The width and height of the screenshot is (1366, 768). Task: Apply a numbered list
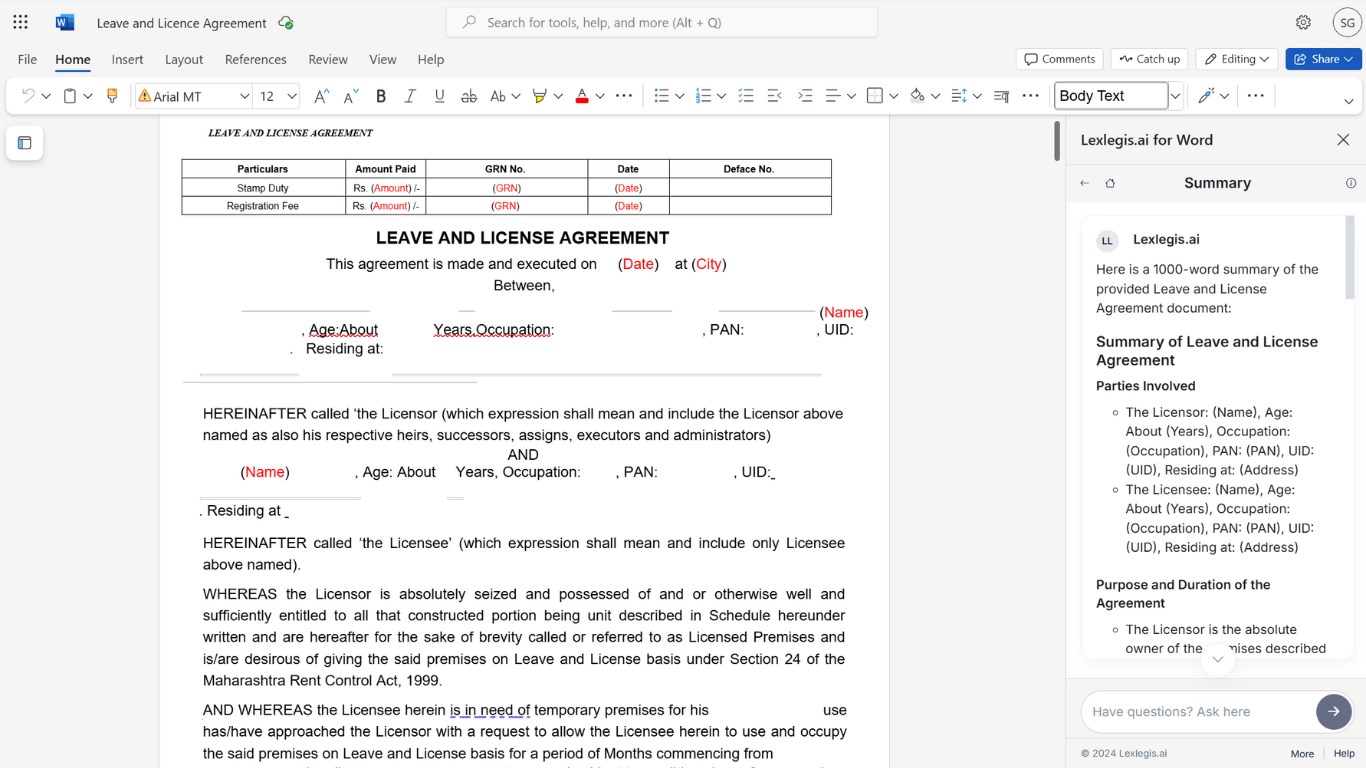coord(703,96)
